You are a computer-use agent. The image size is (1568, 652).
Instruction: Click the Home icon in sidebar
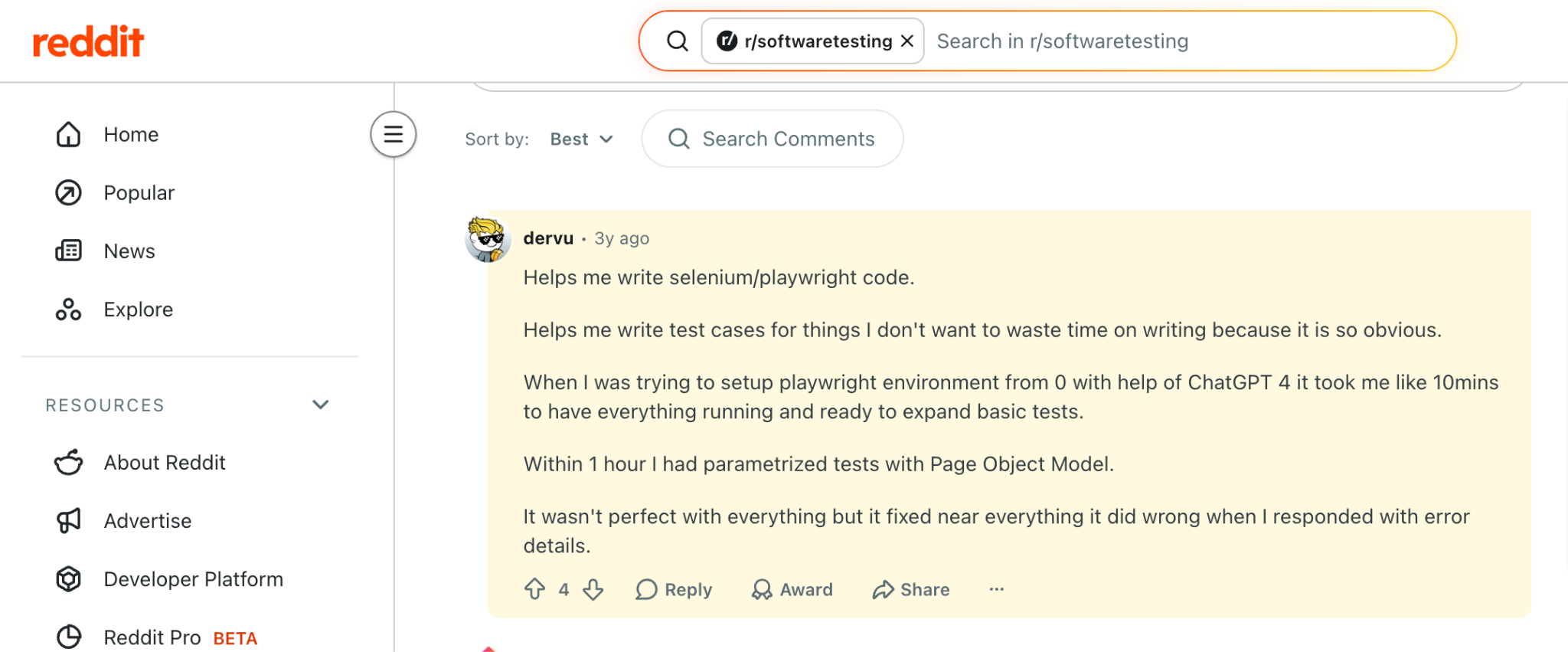(68, 134)
